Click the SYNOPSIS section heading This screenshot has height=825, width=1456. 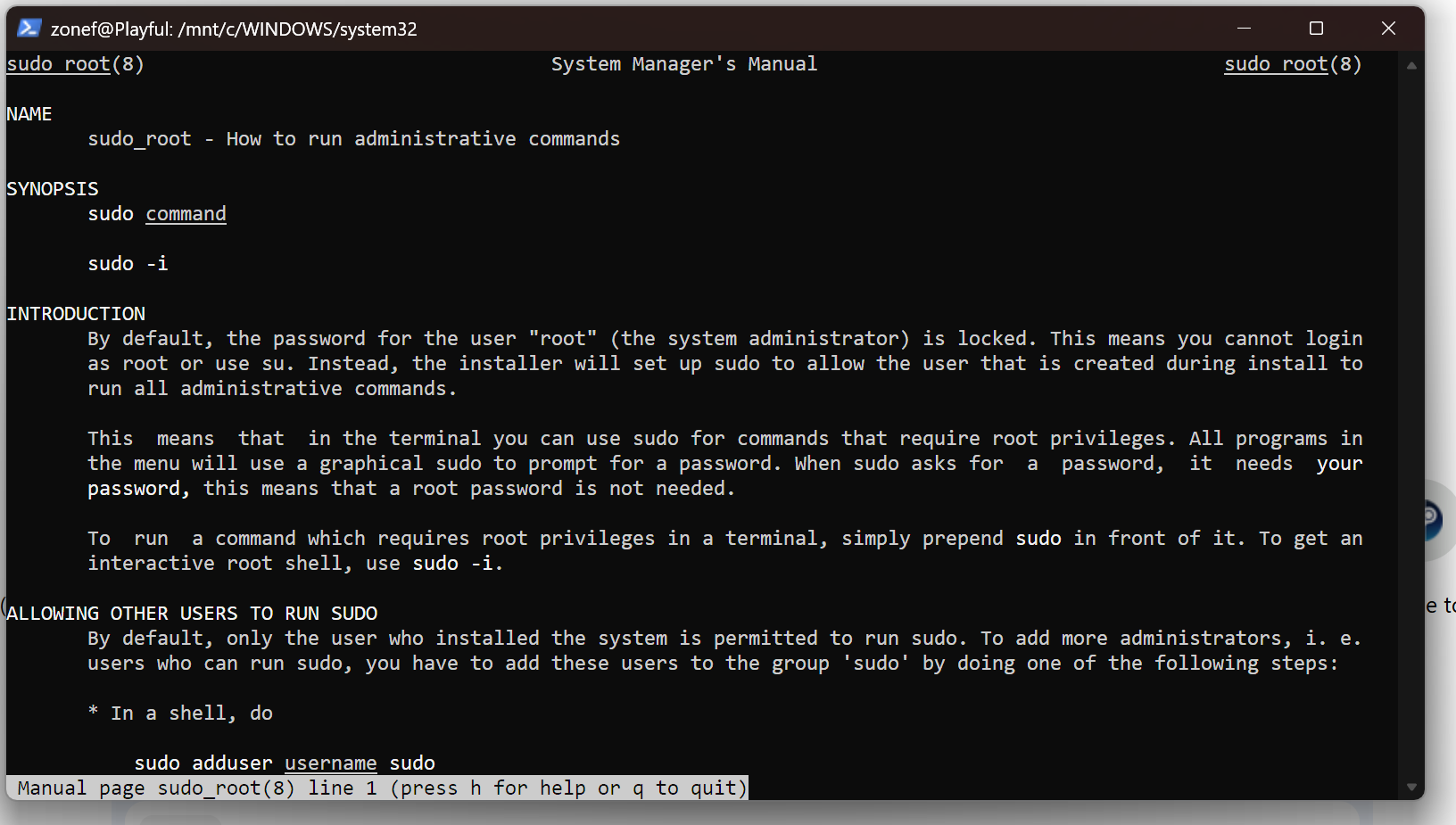pyautogui.click(x=53, y=189)
